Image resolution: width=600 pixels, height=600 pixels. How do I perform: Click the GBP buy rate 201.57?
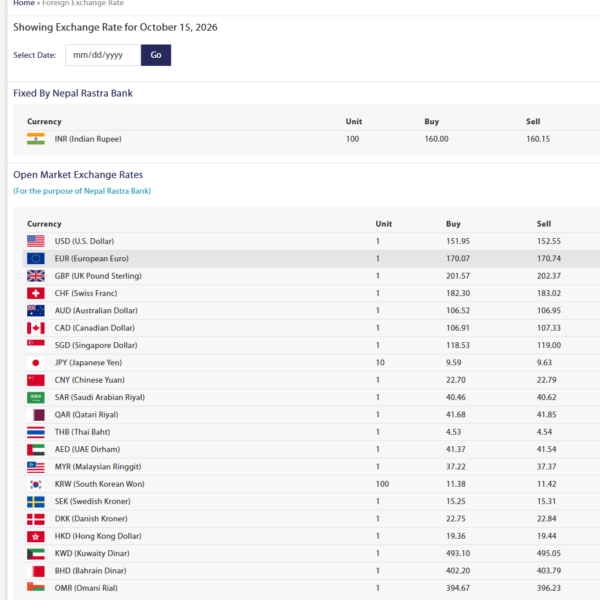(x=458, y=276)
